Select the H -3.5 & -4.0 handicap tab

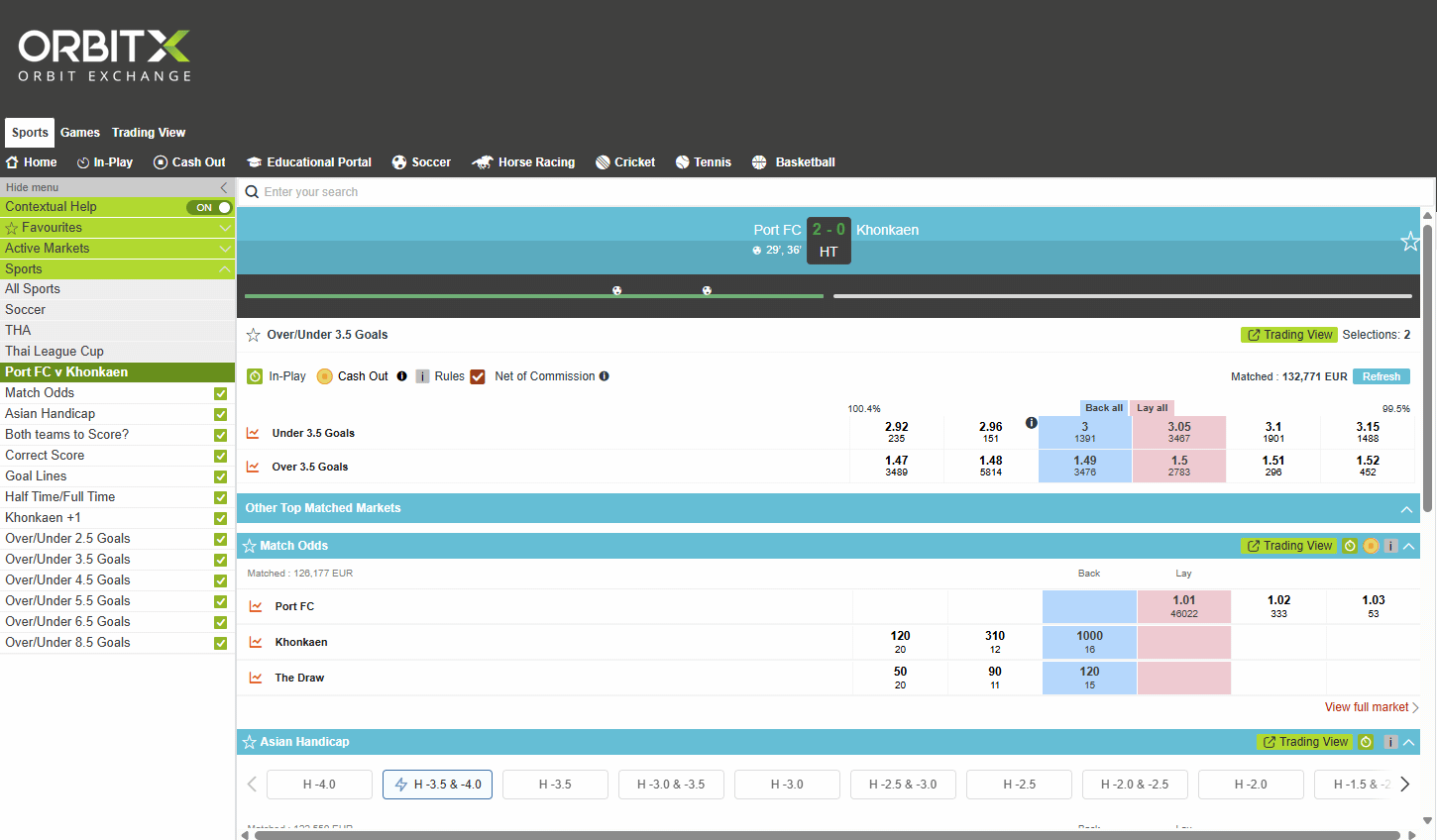click(x=438, y=785)
